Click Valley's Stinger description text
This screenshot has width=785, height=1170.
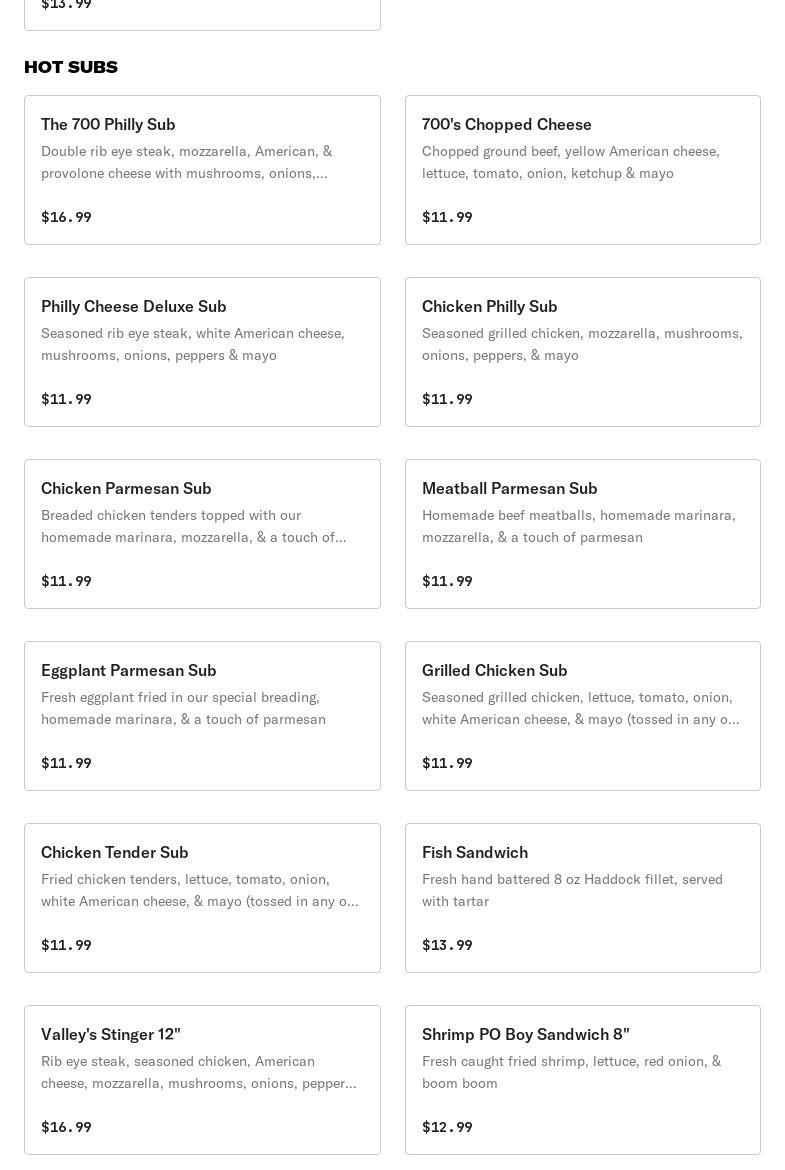(x=198, y=1072)
